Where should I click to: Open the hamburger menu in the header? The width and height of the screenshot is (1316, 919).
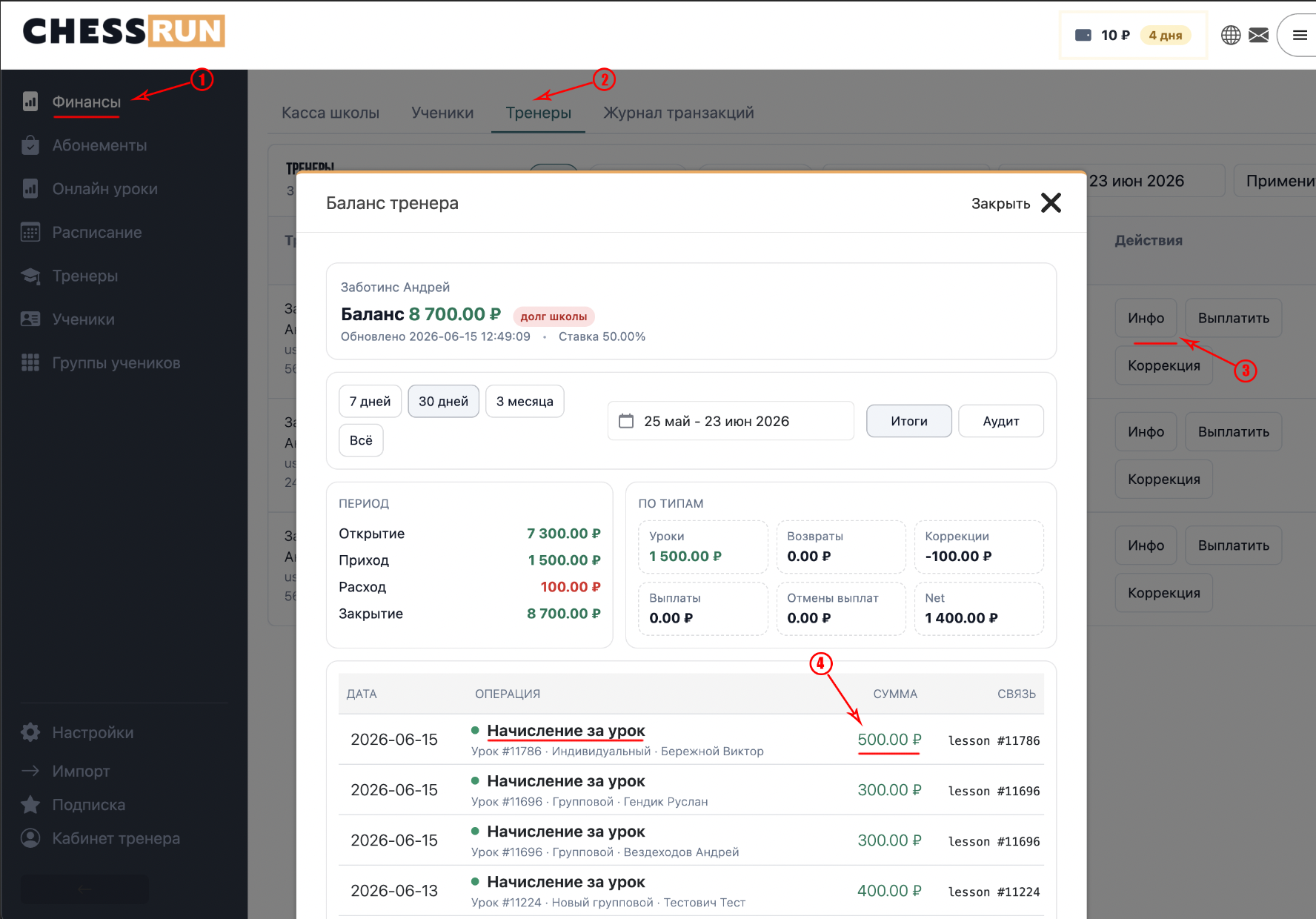(x=1300, y=35)
